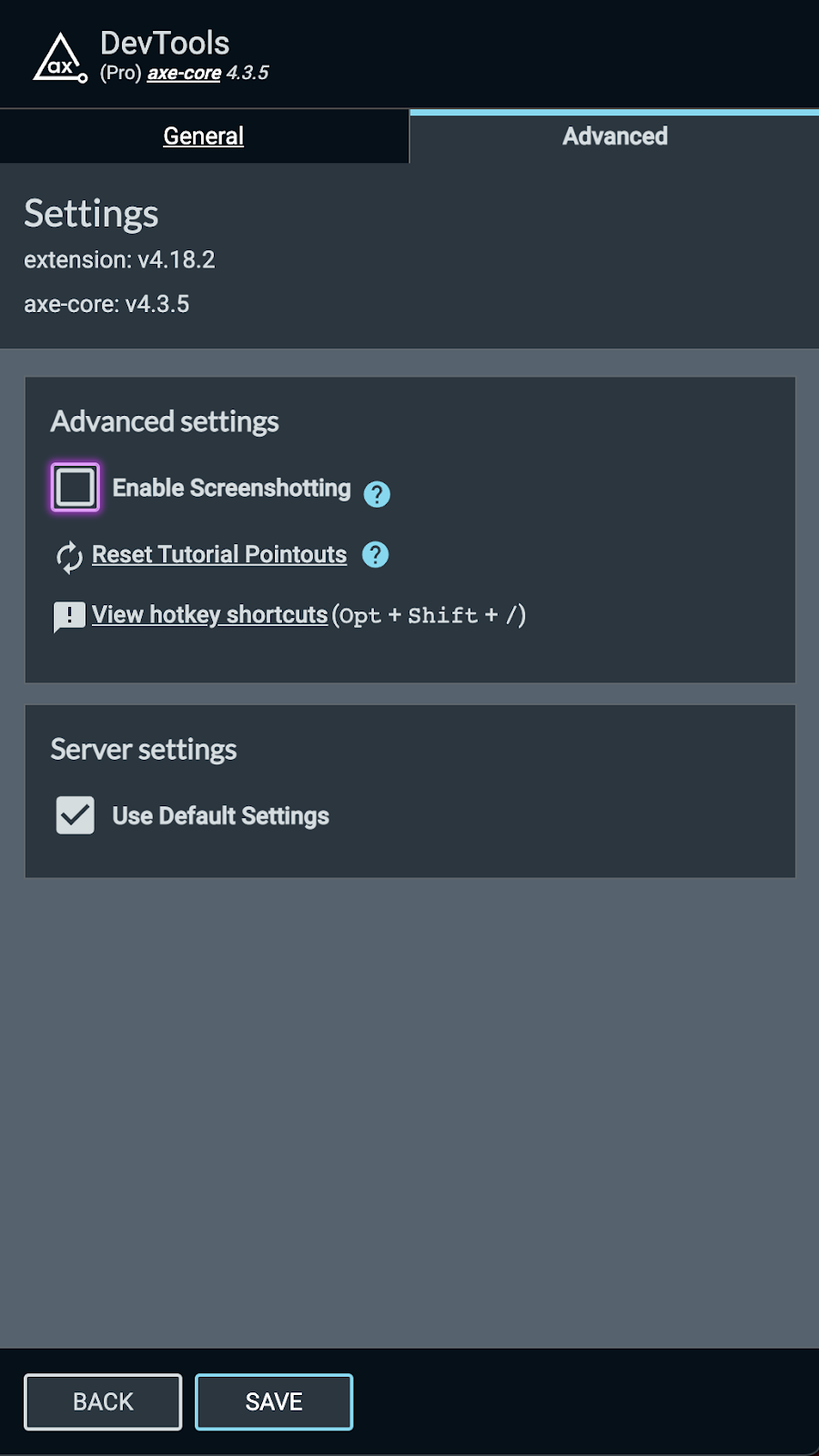
Task: Click help icon beside Reset Tutorial Pointouts
Action: pyautogui.click(x=375, y=554)
